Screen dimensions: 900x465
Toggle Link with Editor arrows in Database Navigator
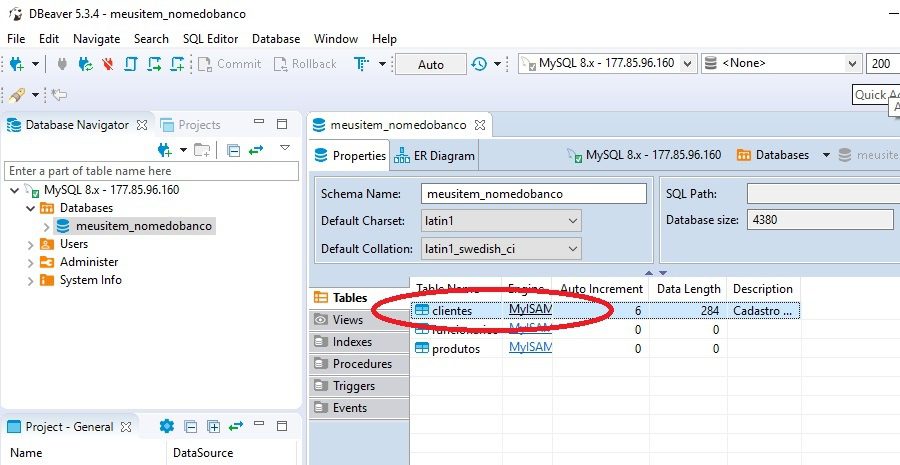tap(256, 150)
